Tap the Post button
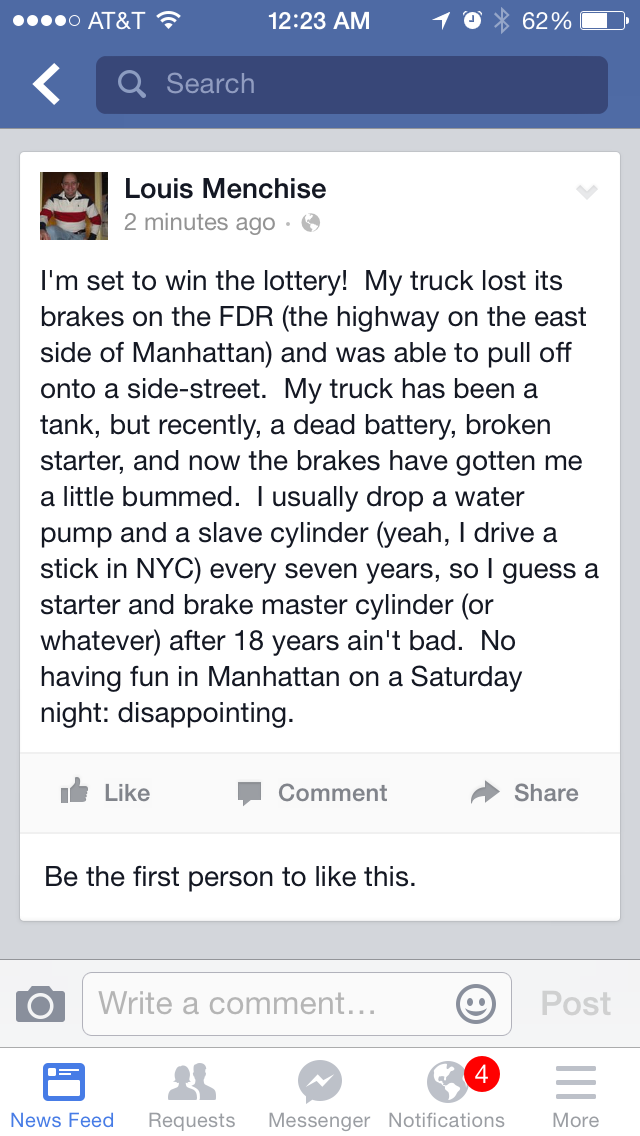This screenshot has height=1136, width=640. click(575, 1003)
